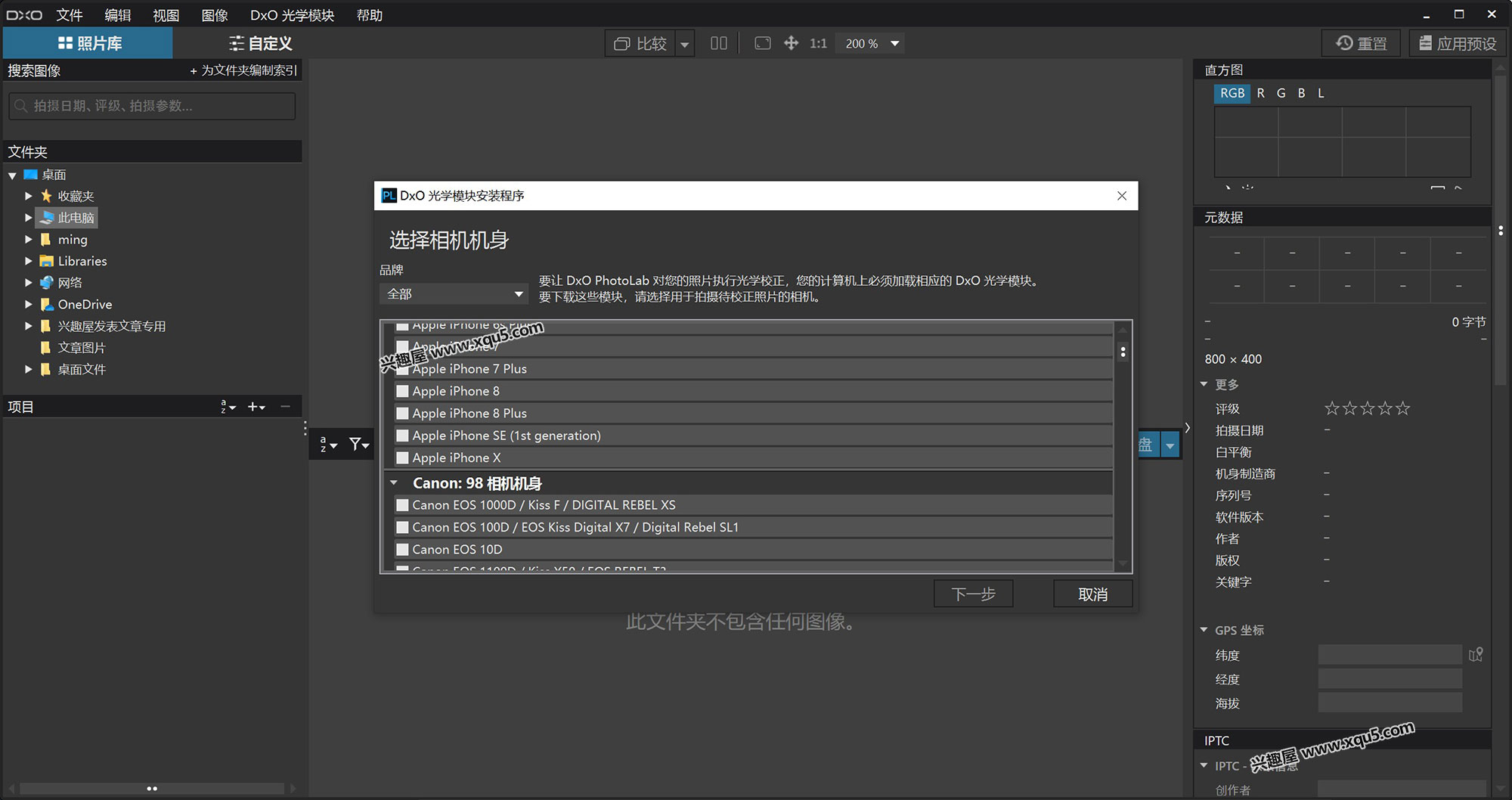The height and width of the screenshot is (800, 1512).
Task: Open the 图像 menu
Action: (x=215, y=15)
